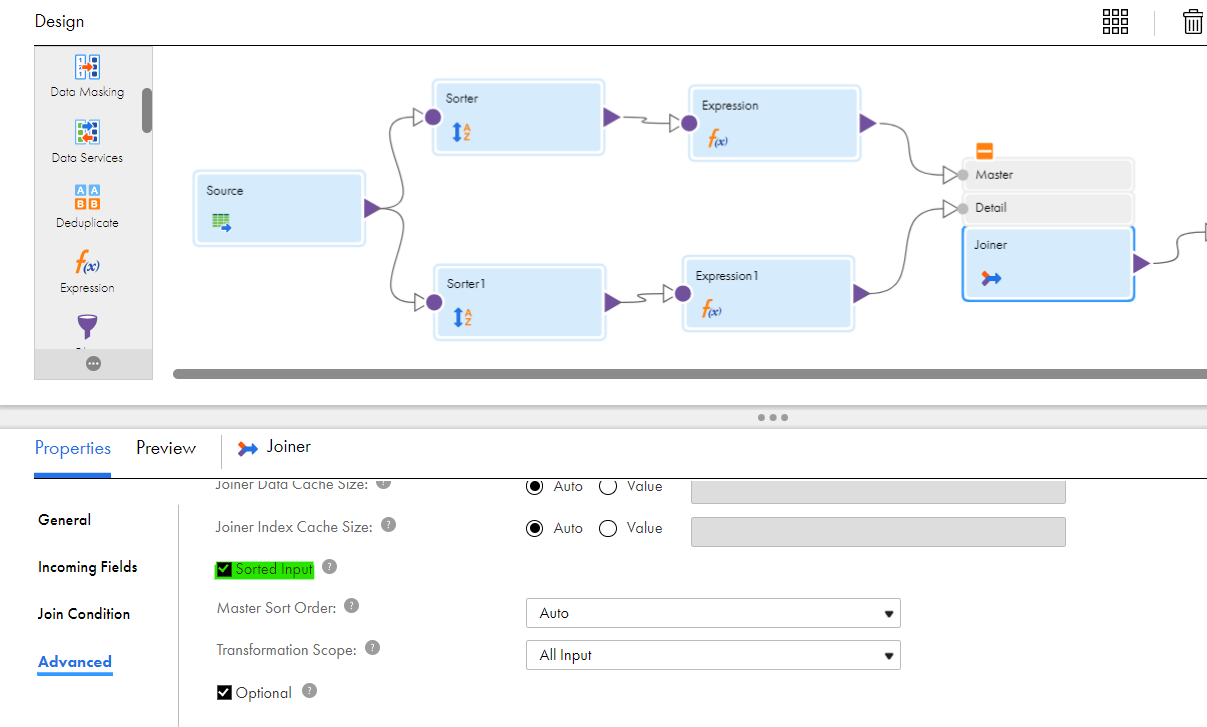Open the Join Condition section

point(84,614)
